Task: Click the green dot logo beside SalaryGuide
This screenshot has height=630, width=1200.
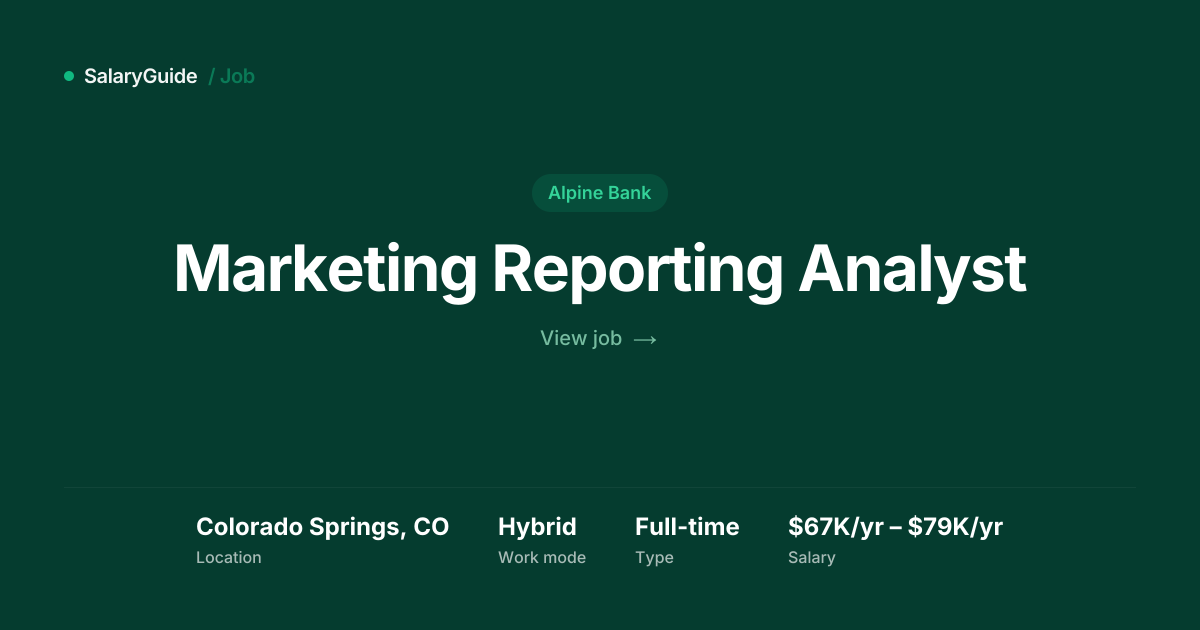Action: pos(69,76)
